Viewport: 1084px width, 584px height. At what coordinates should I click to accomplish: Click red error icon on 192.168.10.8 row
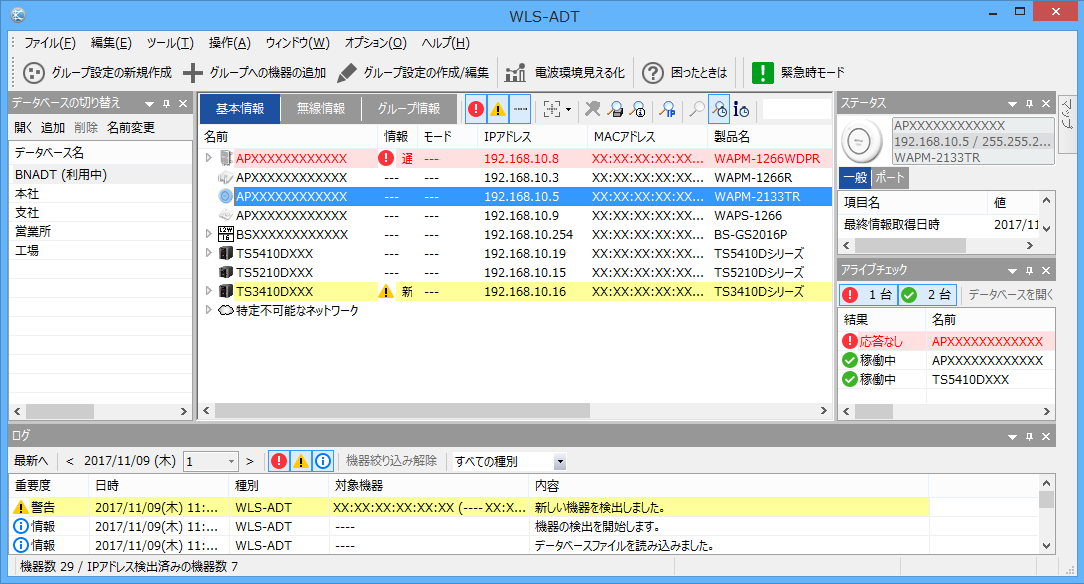coord(386,158)
